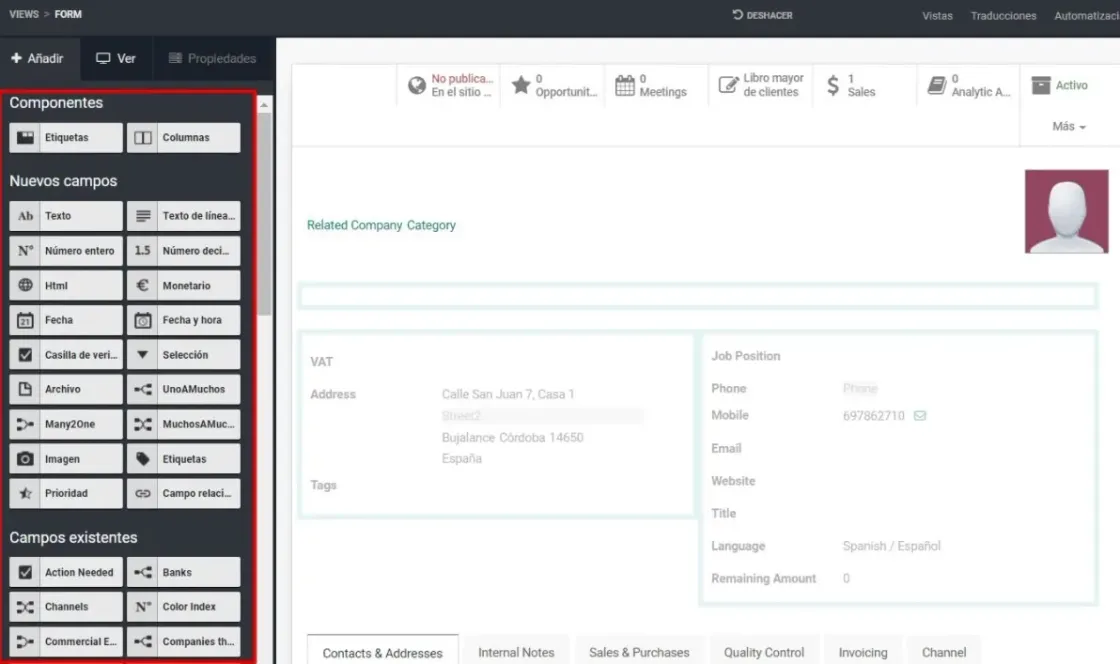Open Sales & Purchases tab
This screenshot has height=664, width=1120.
pyautogui.click(x=639, y=652)
